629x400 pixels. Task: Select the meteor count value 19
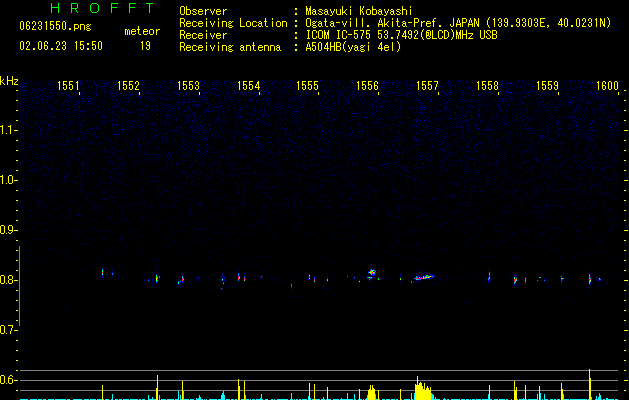point(145,46)
